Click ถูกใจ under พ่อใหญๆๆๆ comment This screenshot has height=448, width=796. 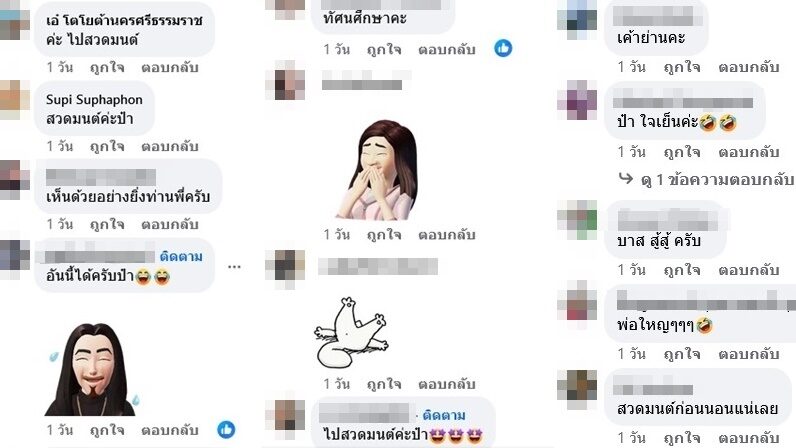[x=682, y=353]
